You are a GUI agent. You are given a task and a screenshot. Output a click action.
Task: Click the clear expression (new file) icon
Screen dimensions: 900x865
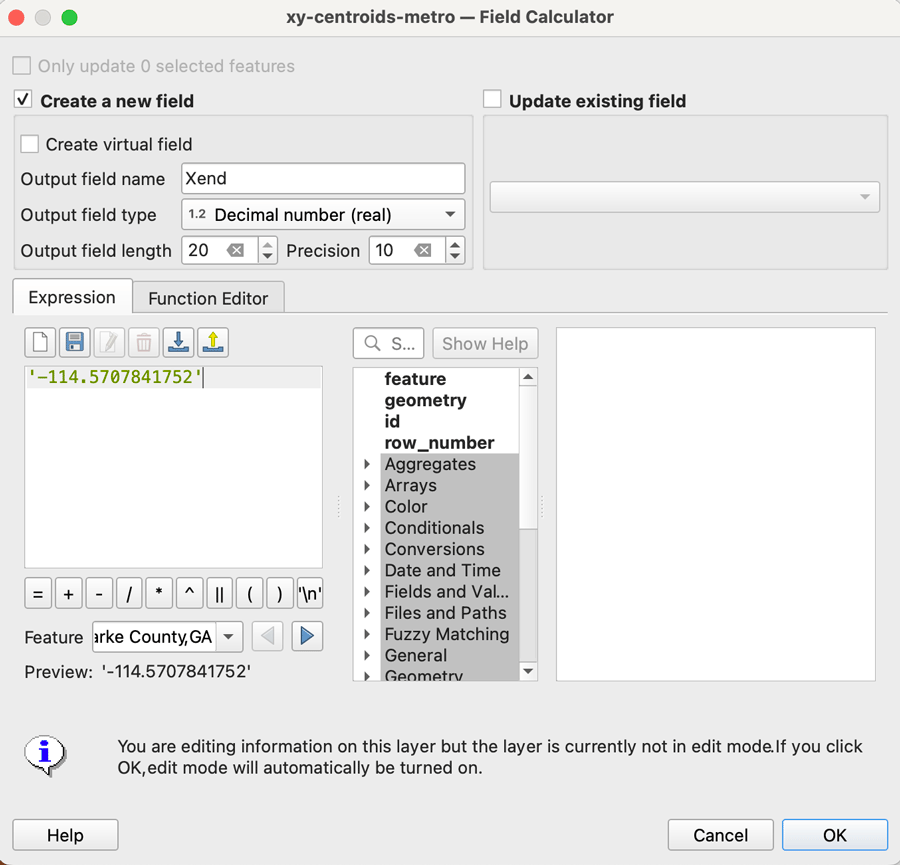[40, 343]
